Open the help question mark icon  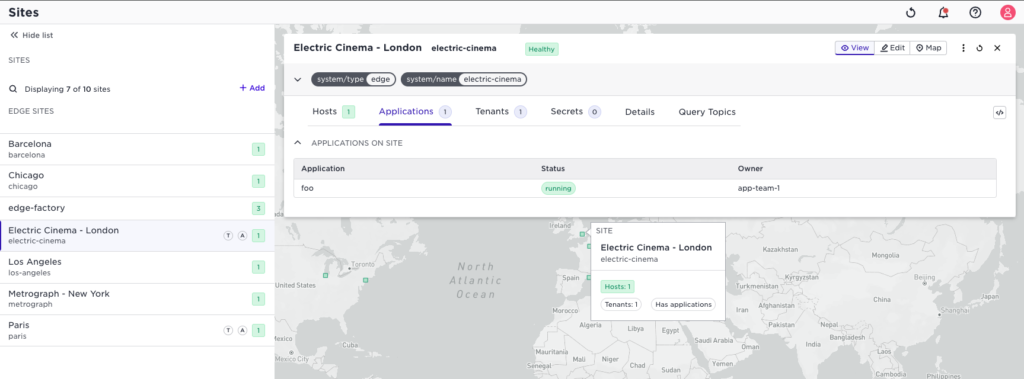pos(975,12)
